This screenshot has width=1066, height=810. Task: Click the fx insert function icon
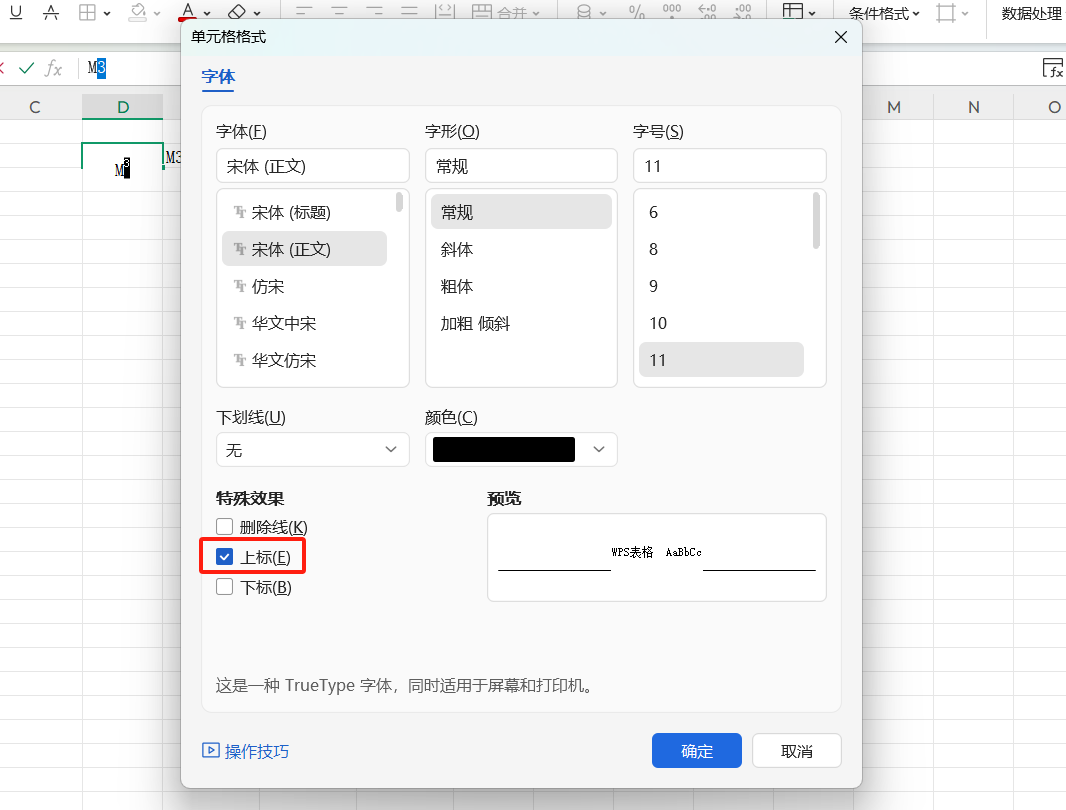pos(54,68)
